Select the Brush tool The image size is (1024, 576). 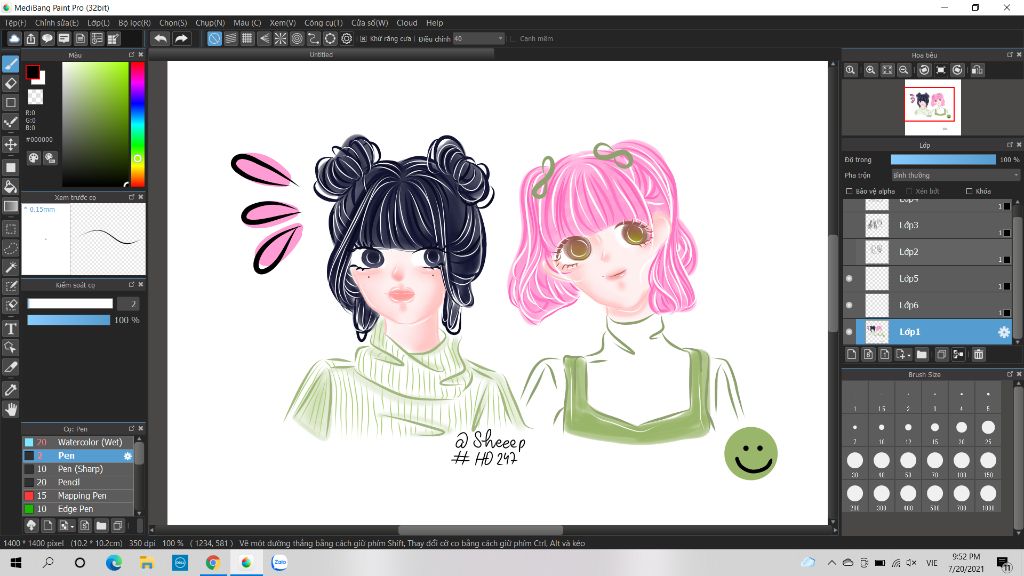[x=10, y=64]
